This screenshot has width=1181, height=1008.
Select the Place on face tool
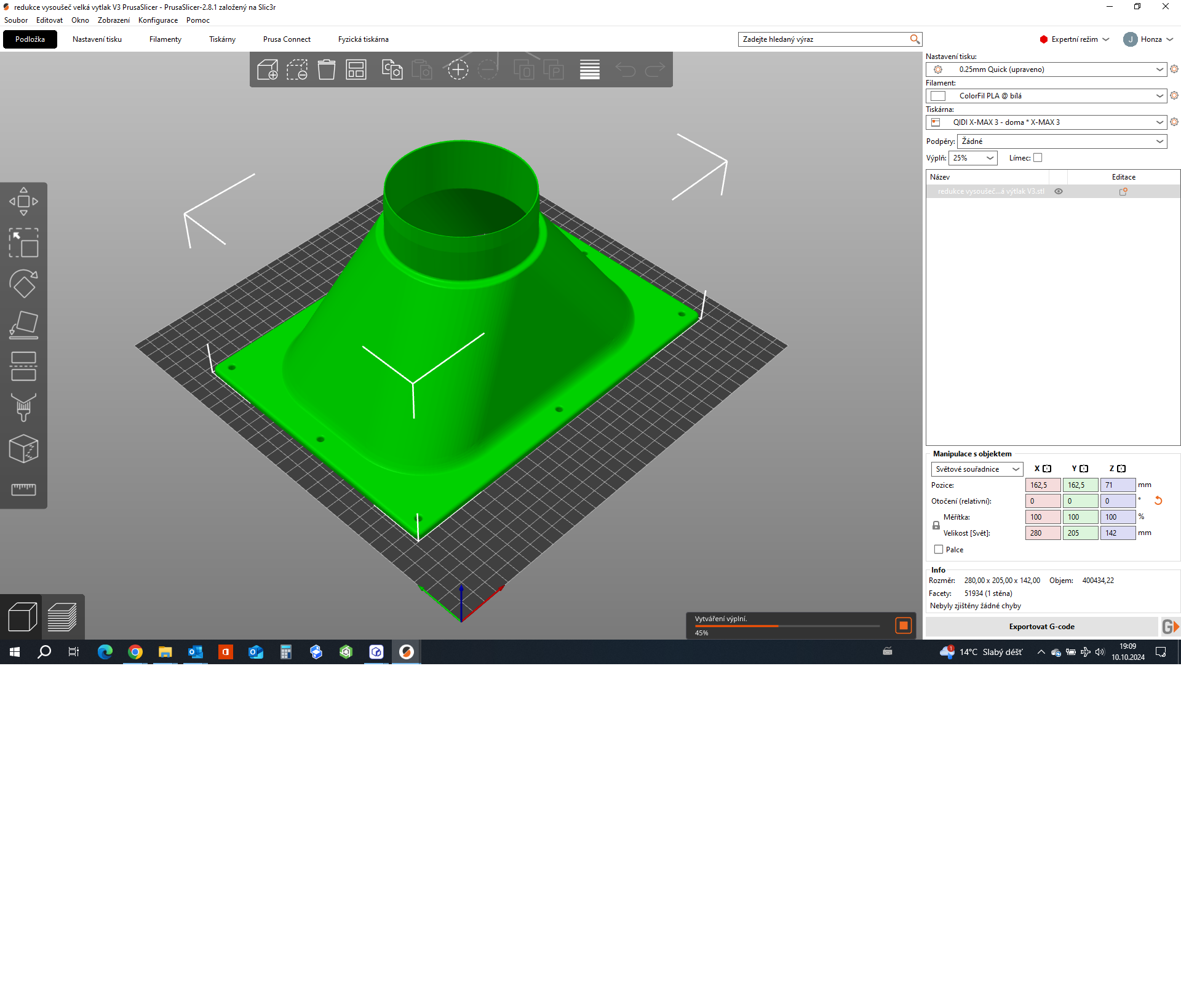coord(23,325)
